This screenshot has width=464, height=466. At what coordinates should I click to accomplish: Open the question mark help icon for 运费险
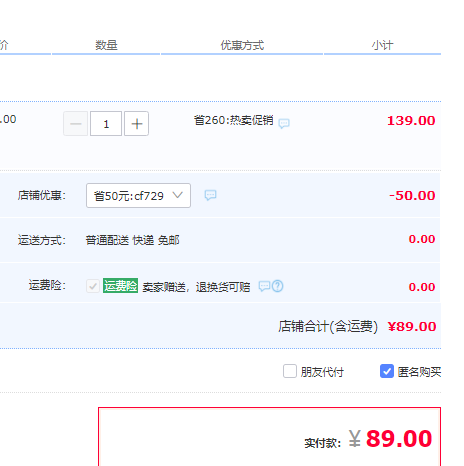click(278, 286)
